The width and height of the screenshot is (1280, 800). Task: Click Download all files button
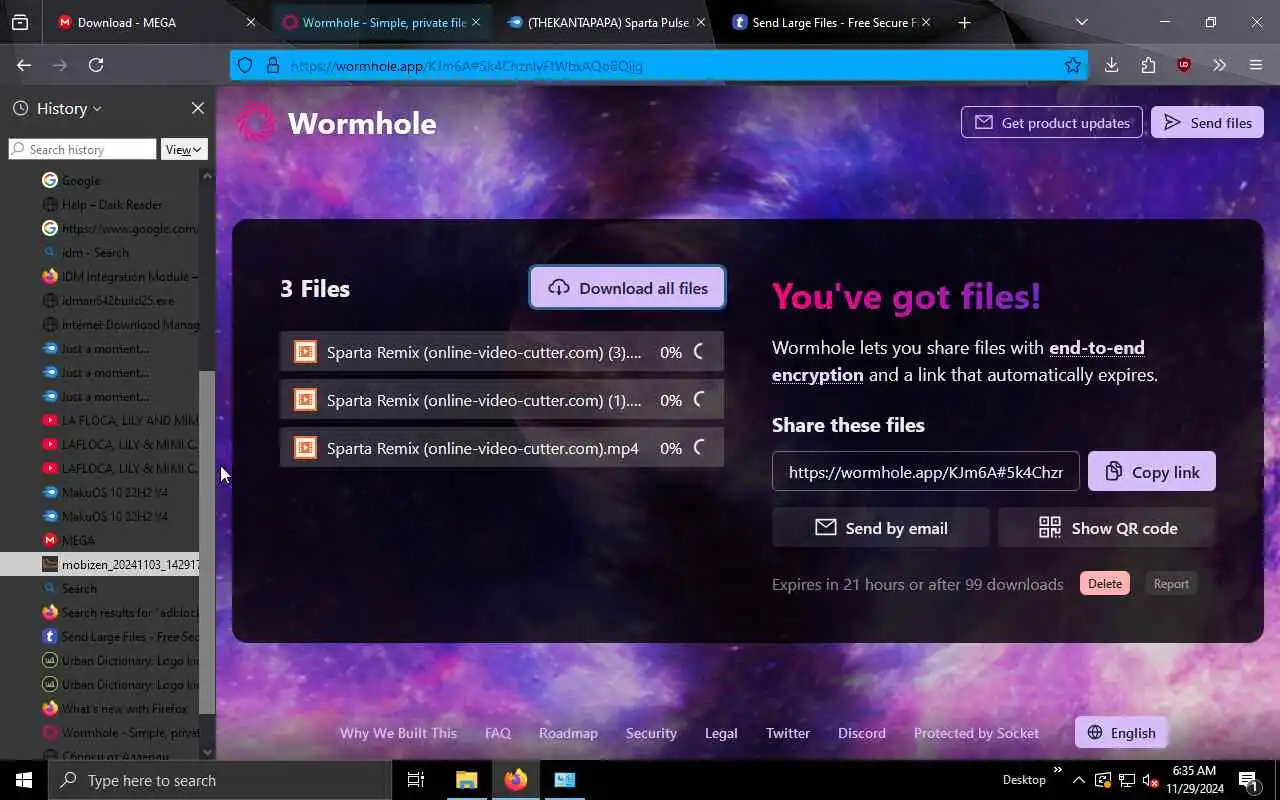coord(627,288)
